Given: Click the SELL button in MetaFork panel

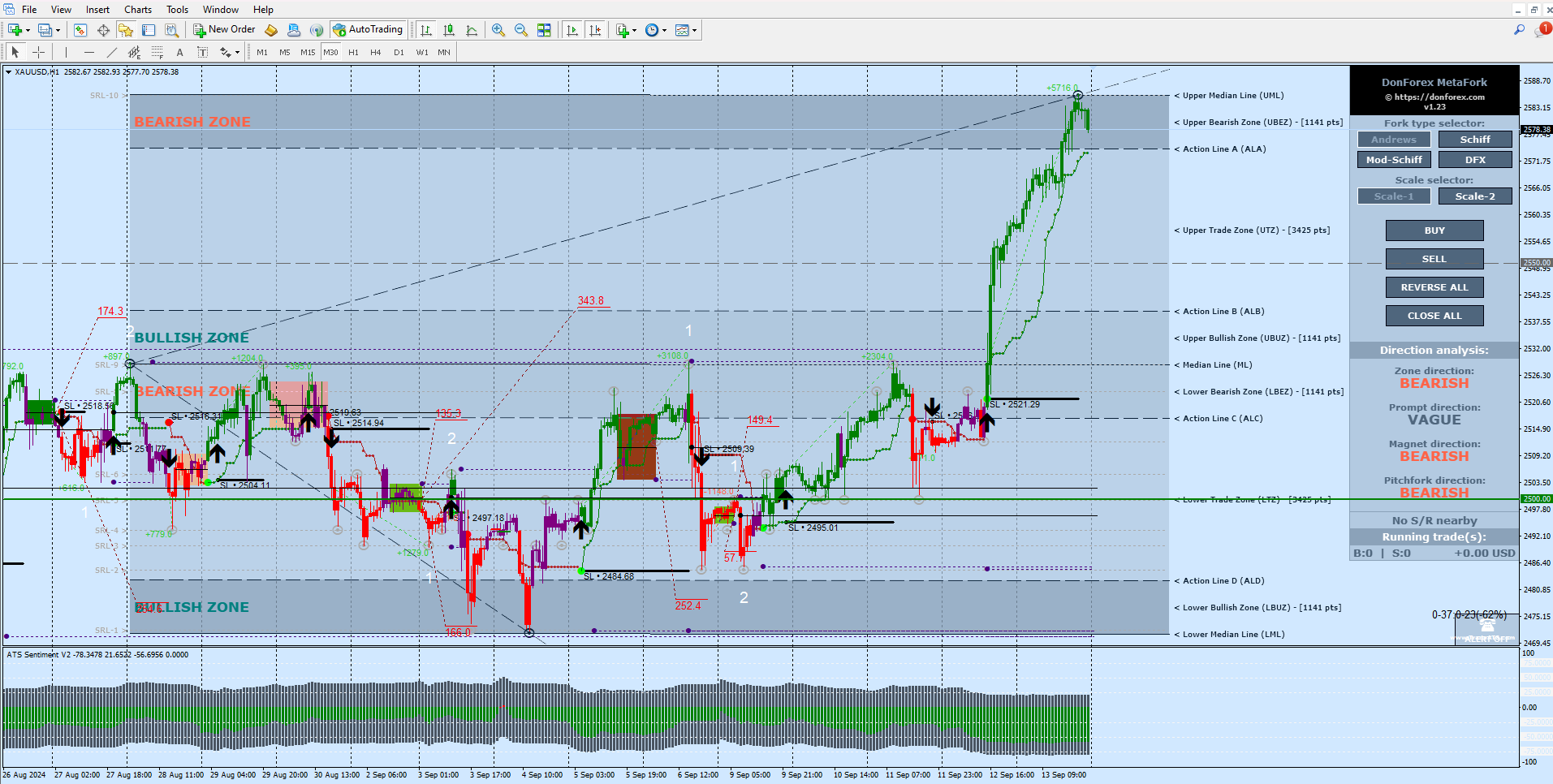Looking at the screenshot, I should [x=1434, y=259].
